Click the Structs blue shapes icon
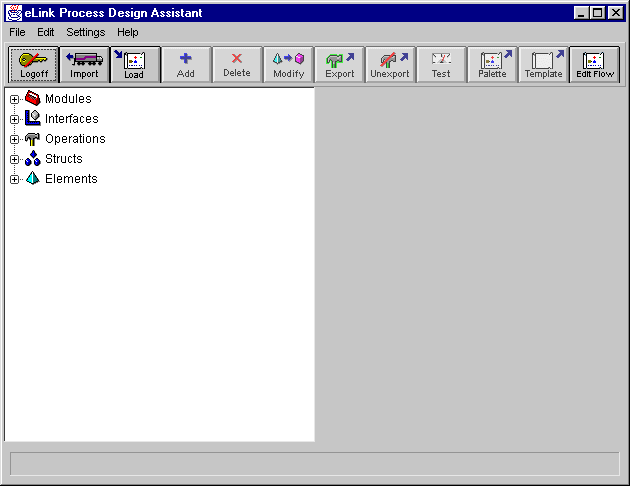This screenshot has width=630, height=486. pyautogui.click(x=33, y=158)
